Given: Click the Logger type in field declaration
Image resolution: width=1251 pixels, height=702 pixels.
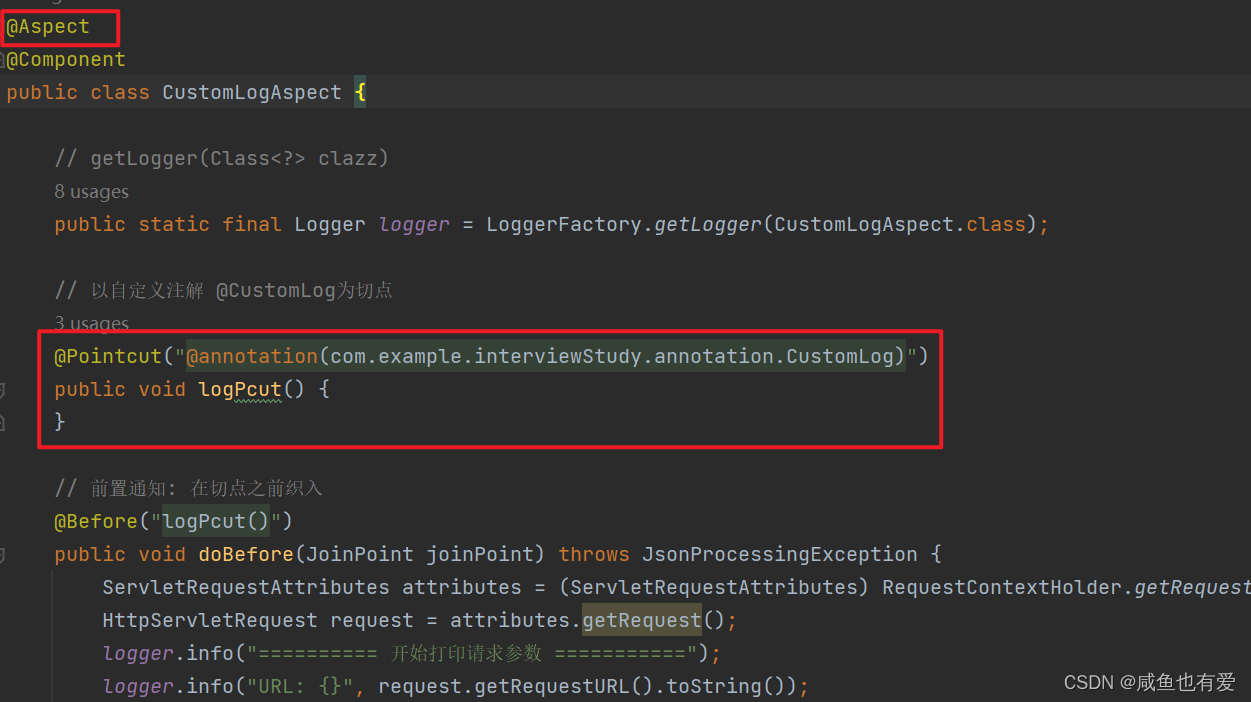Looking at the screenshot, I should [330, 225].
